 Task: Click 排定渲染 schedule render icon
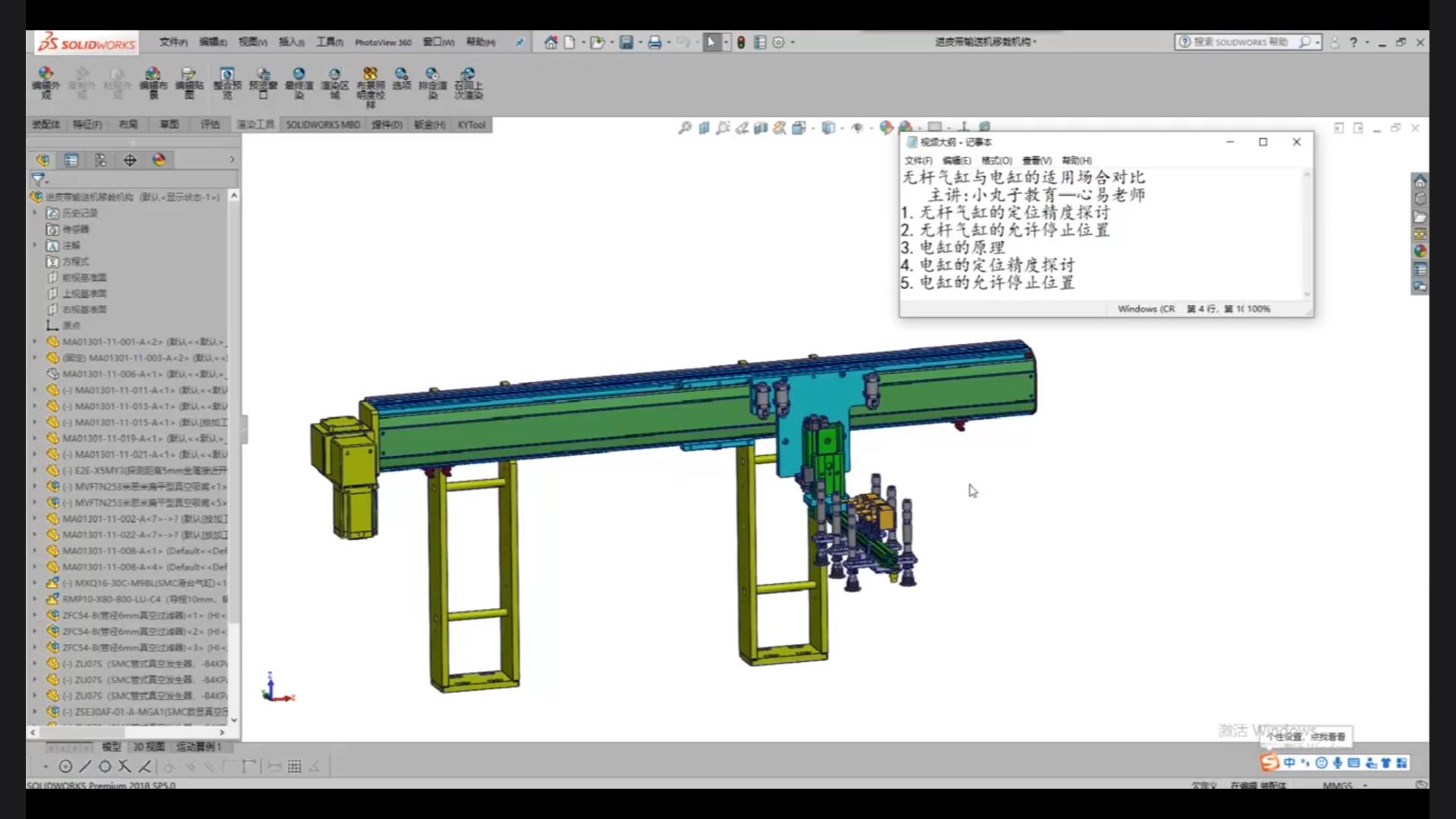432,83
